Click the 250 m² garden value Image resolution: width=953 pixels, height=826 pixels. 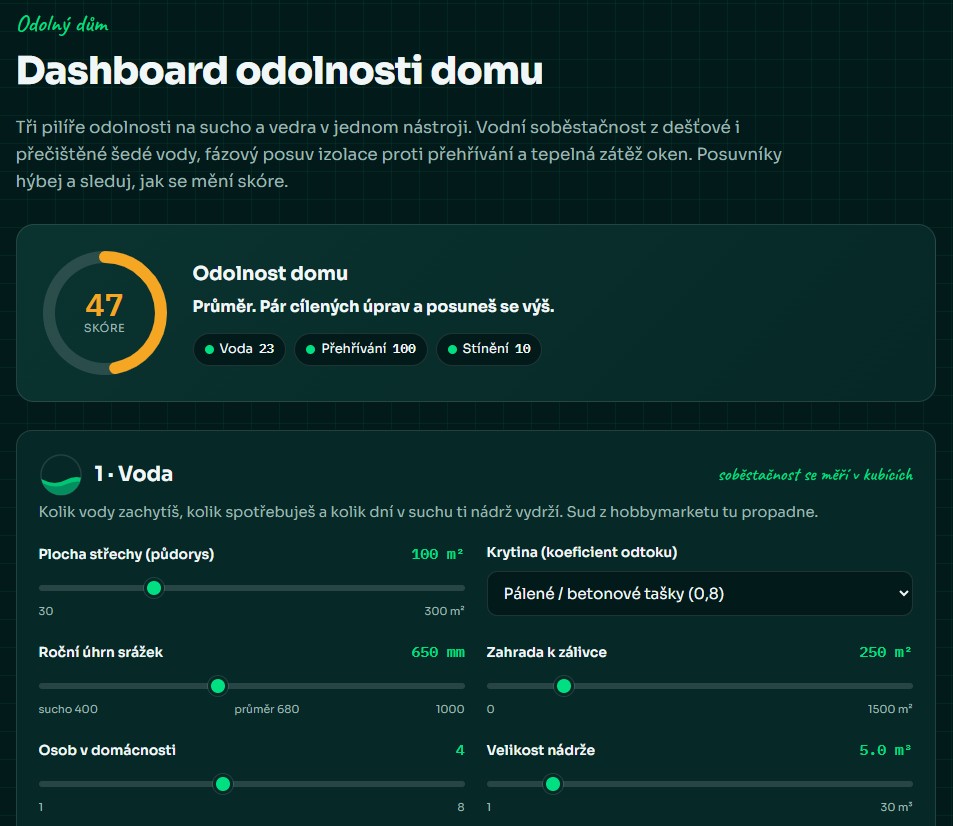point(886,652)
